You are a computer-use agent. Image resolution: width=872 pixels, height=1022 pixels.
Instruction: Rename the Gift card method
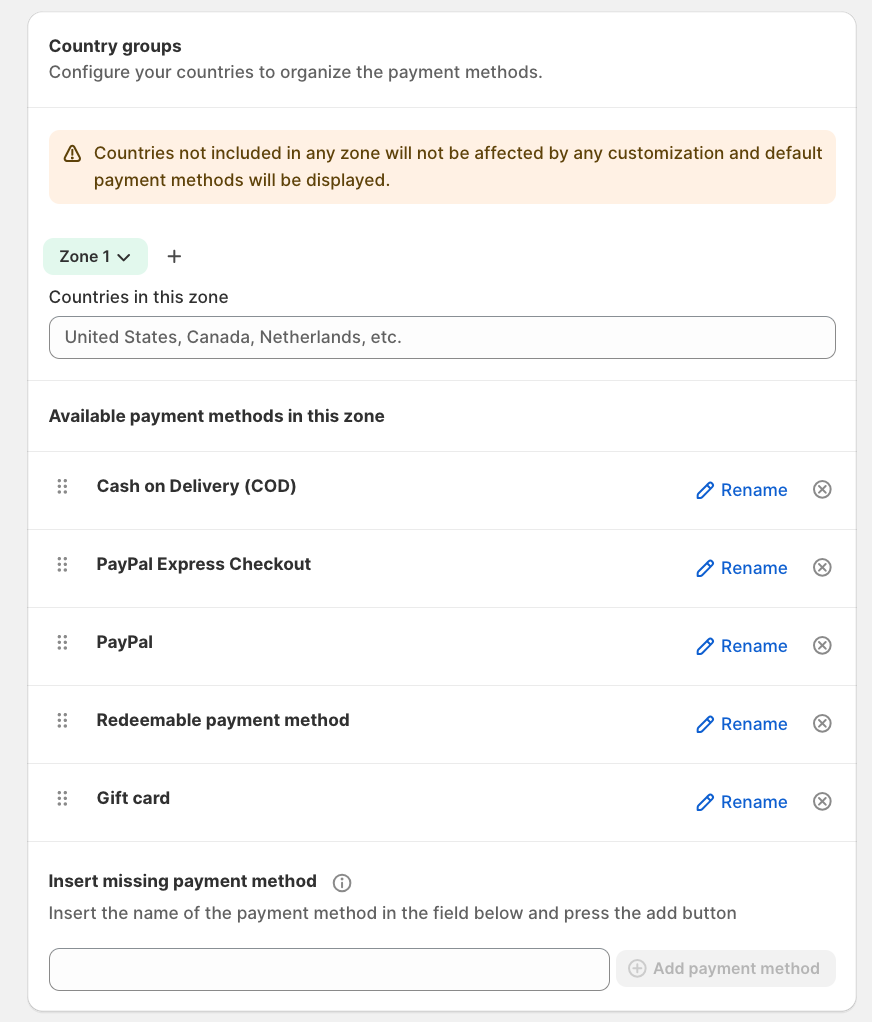(x=742, y=802)
